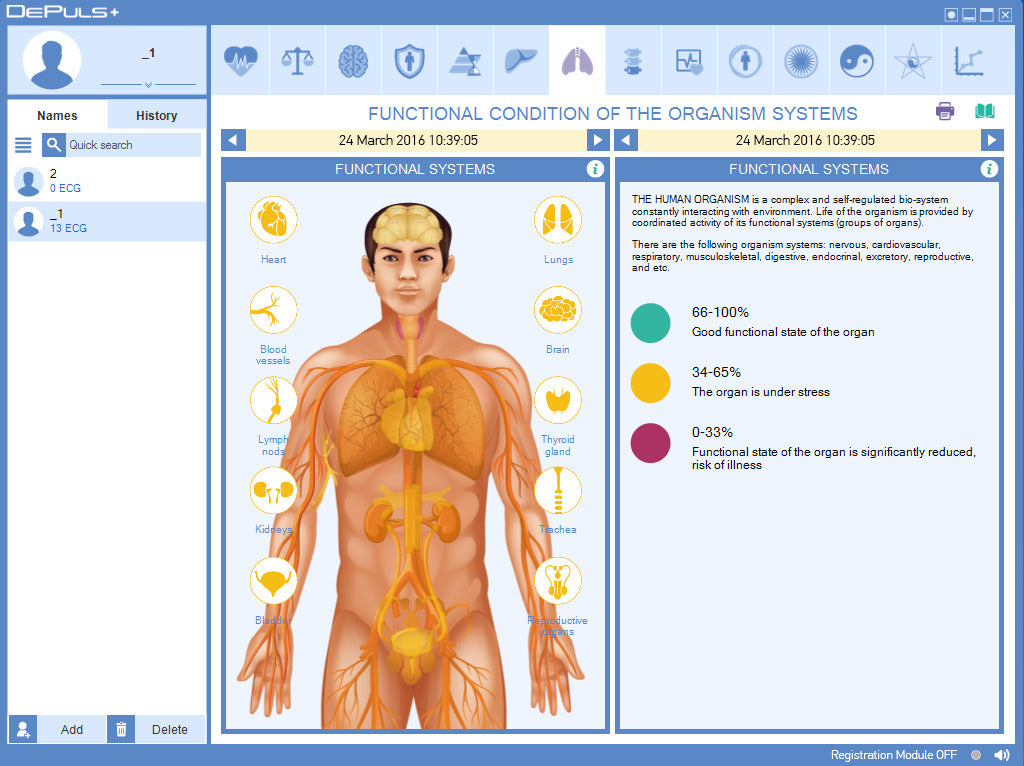Expand the profile details chevron under _1
This screenshot has height=766, width=1024.
tap(148, 85)
